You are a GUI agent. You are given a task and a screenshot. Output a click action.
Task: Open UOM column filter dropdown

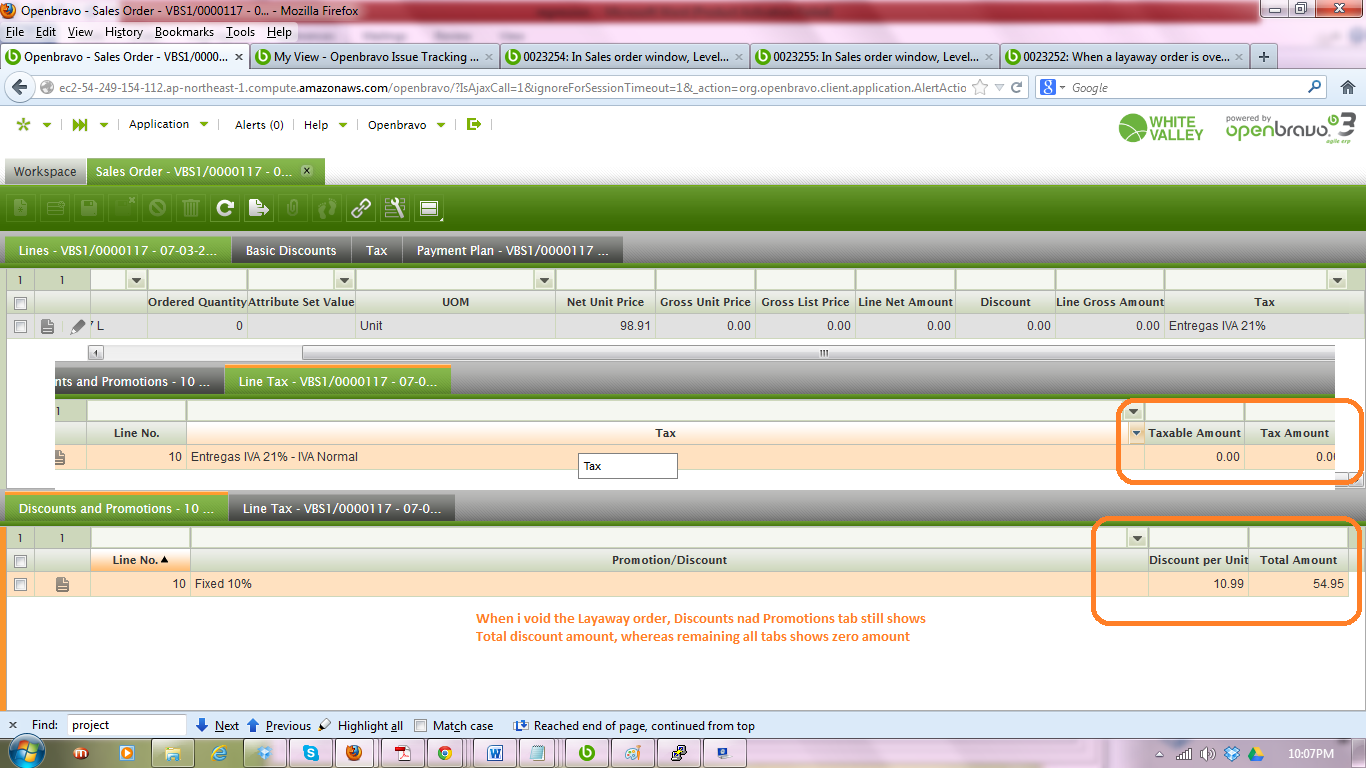pos(544,280)
